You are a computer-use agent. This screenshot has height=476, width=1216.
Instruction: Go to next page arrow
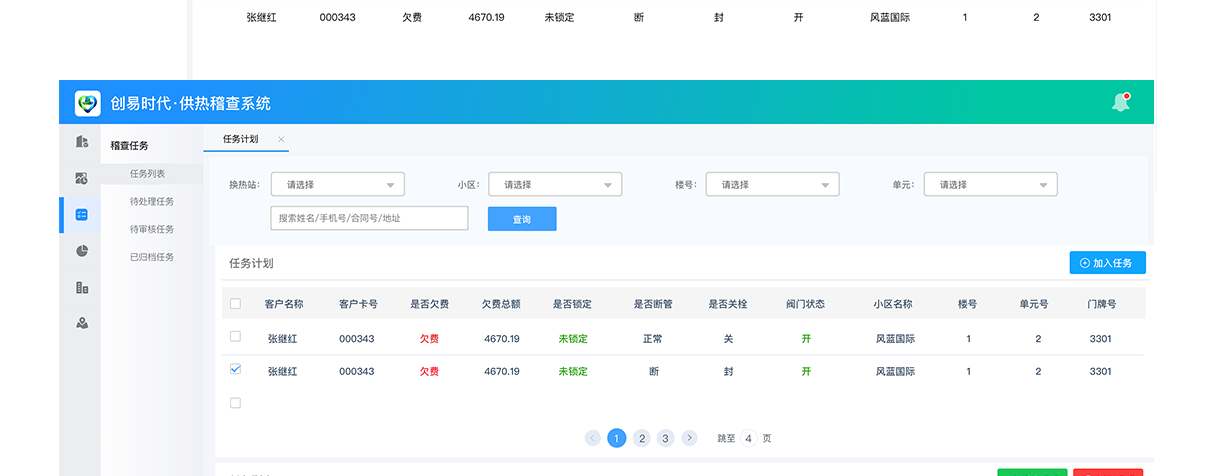[x=690, y=438]
